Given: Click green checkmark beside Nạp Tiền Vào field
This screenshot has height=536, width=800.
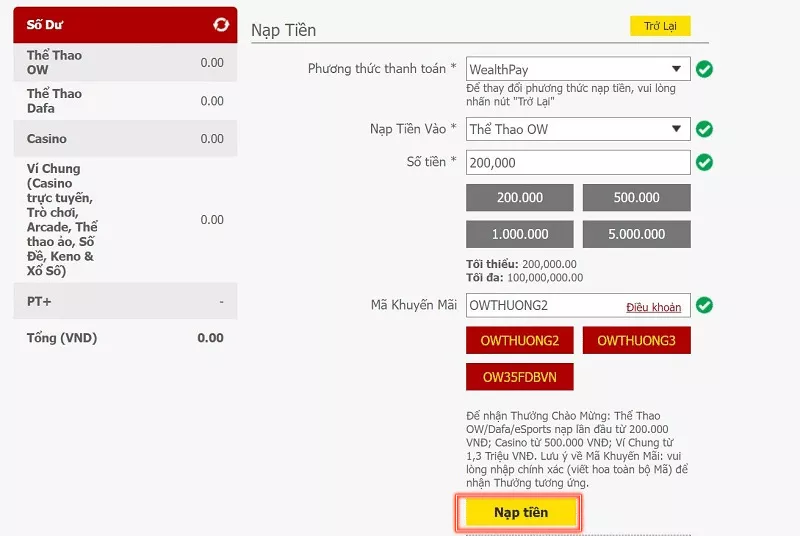Looking at the screenshot, I should (704, 129).
